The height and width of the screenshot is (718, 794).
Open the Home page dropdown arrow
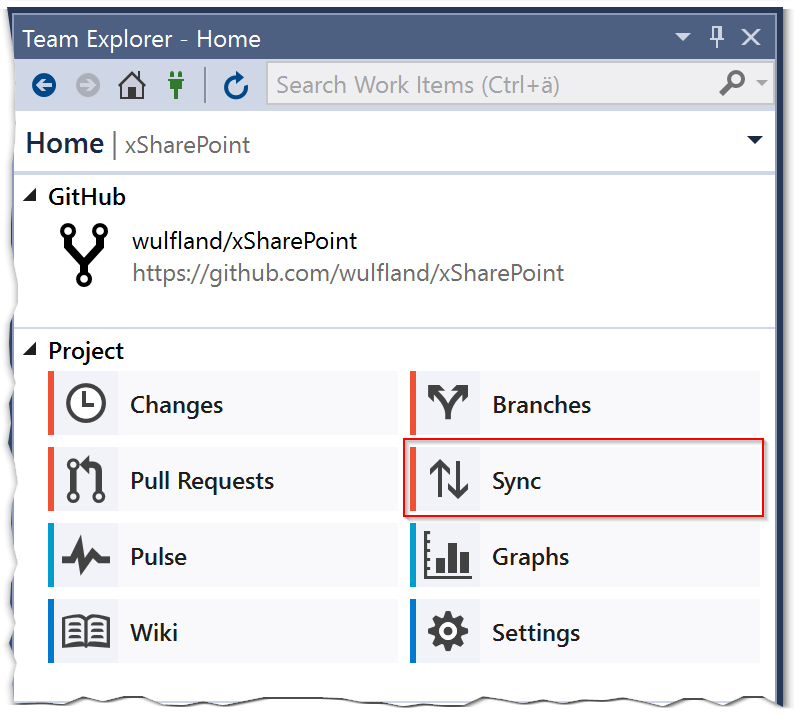[x=755, y=140]
